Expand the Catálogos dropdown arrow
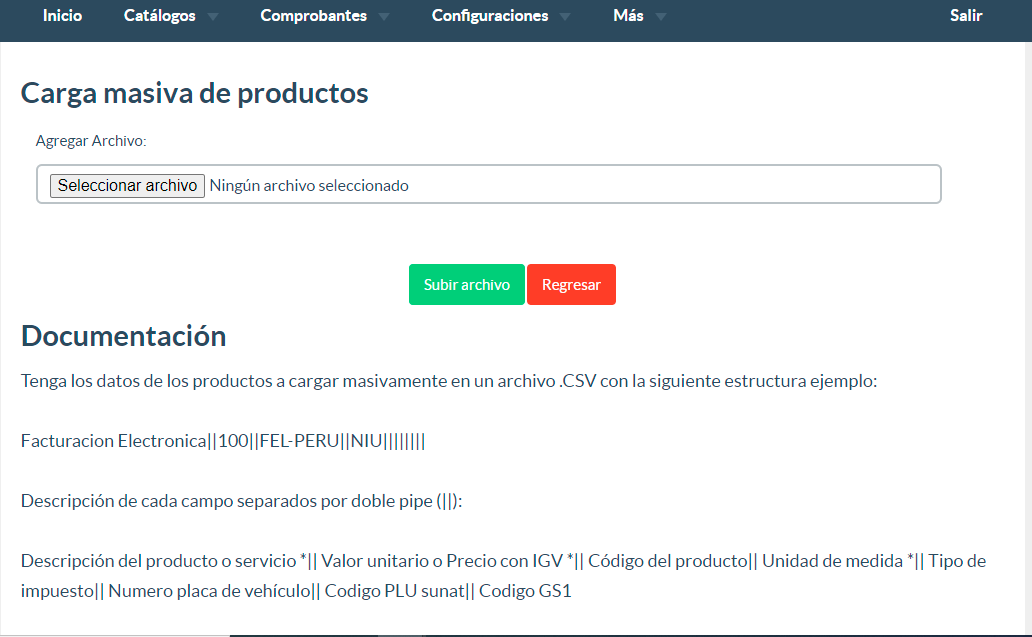Image resolution: width=1032 pixels, height=637 pixels. coord(213,17)
